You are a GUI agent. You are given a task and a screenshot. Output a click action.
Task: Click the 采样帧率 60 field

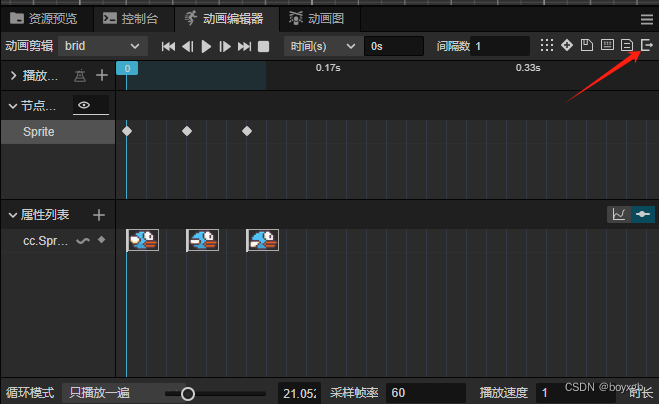[x=426, y=393]
